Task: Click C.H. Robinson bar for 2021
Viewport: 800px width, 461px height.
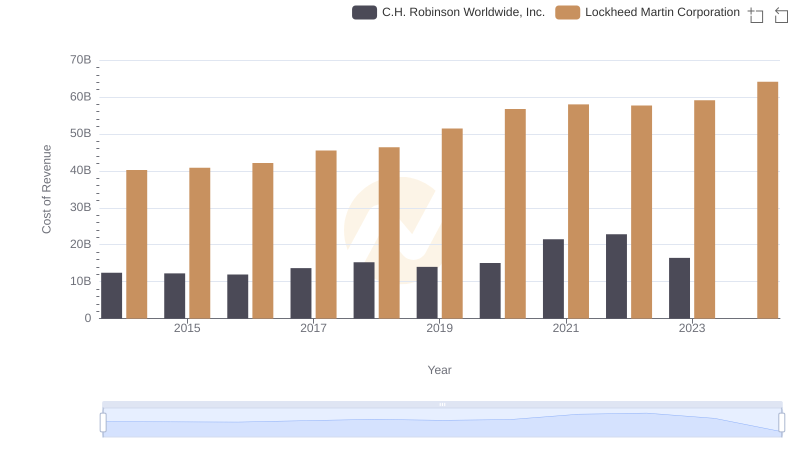Action: point(553,279)
